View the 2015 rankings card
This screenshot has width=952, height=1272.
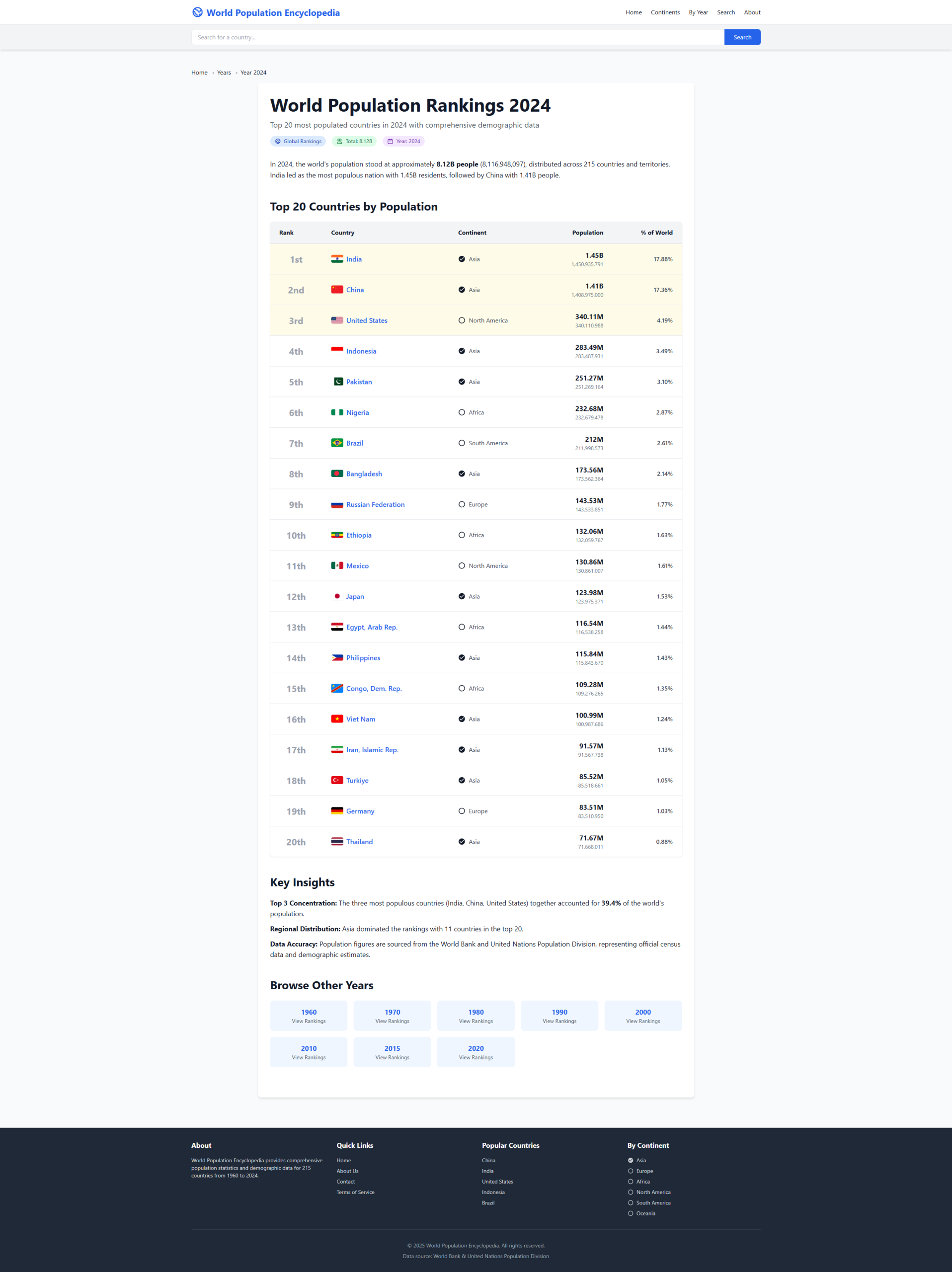click(x=392, y=1052)
